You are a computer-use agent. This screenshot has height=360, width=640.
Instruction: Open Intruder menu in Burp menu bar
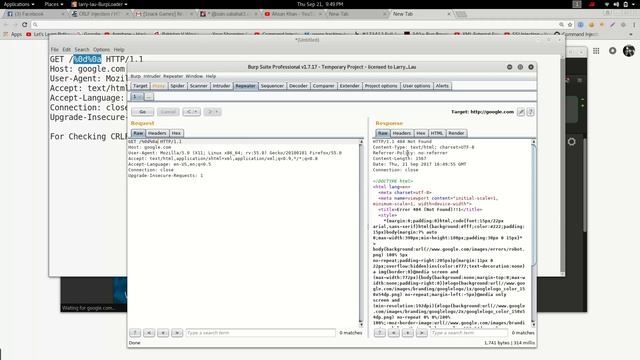152,76
